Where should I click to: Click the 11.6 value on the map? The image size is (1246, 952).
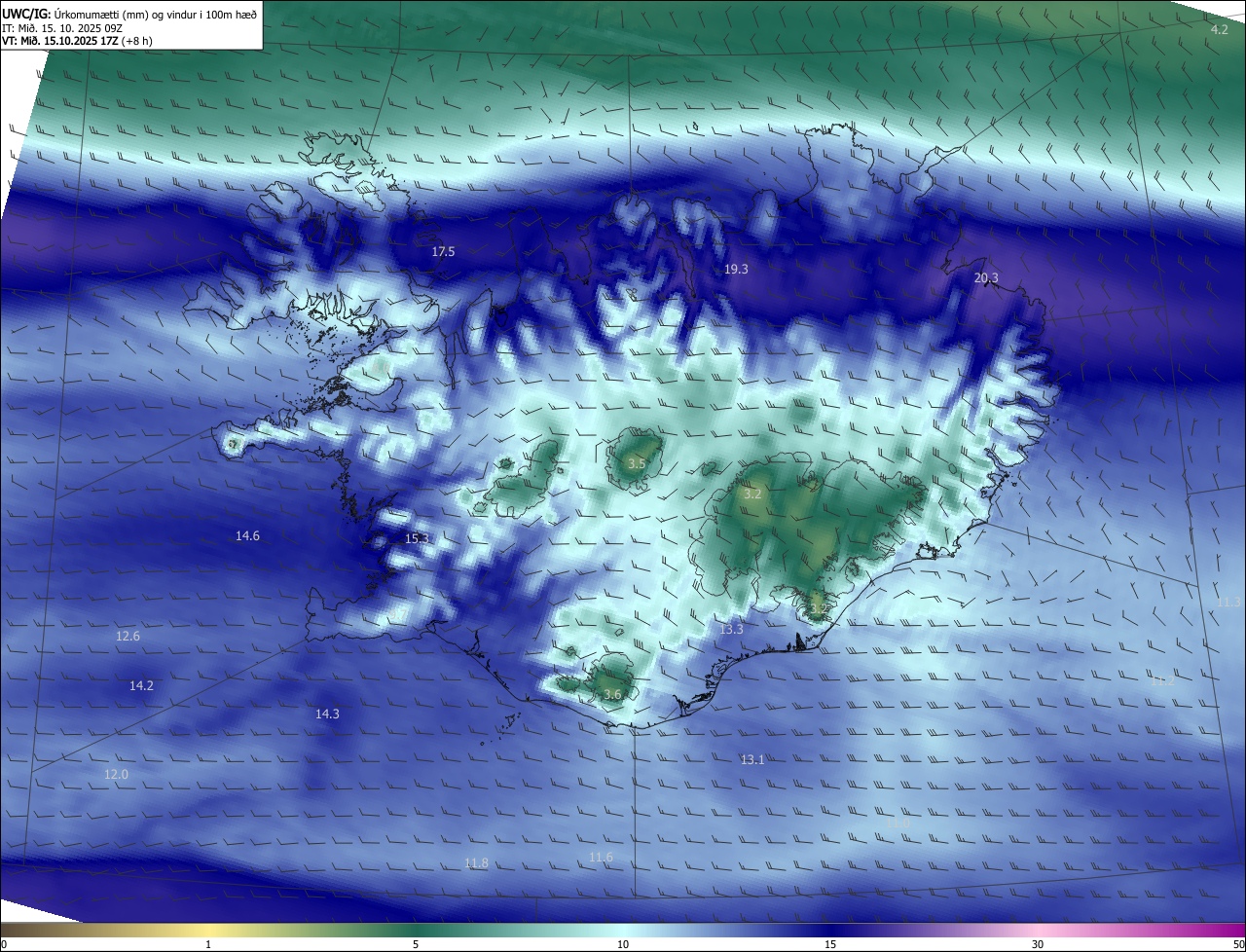[x=601, y=857]
